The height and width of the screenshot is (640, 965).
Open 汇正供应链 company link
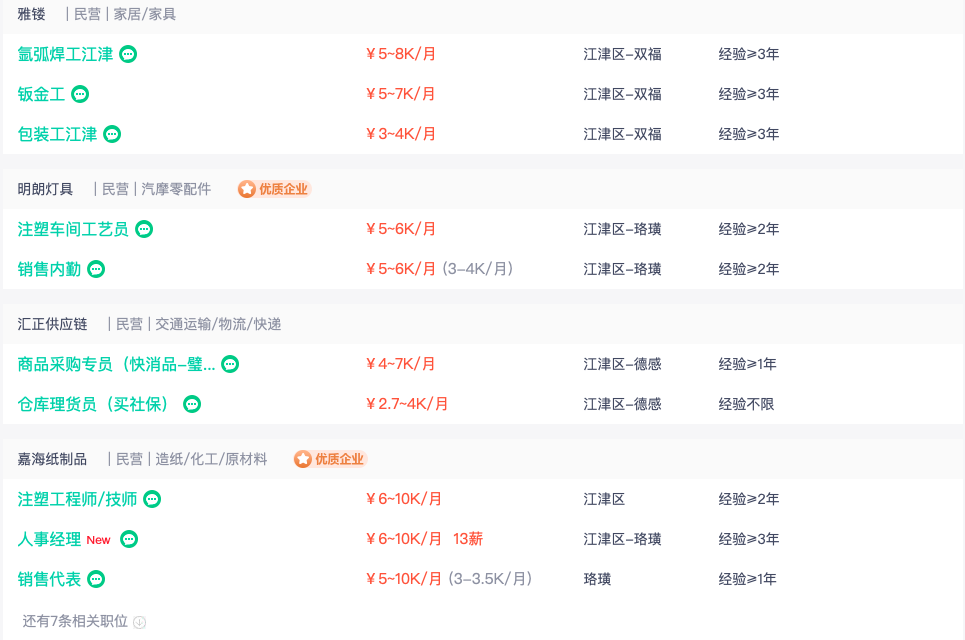coord(52,324)
